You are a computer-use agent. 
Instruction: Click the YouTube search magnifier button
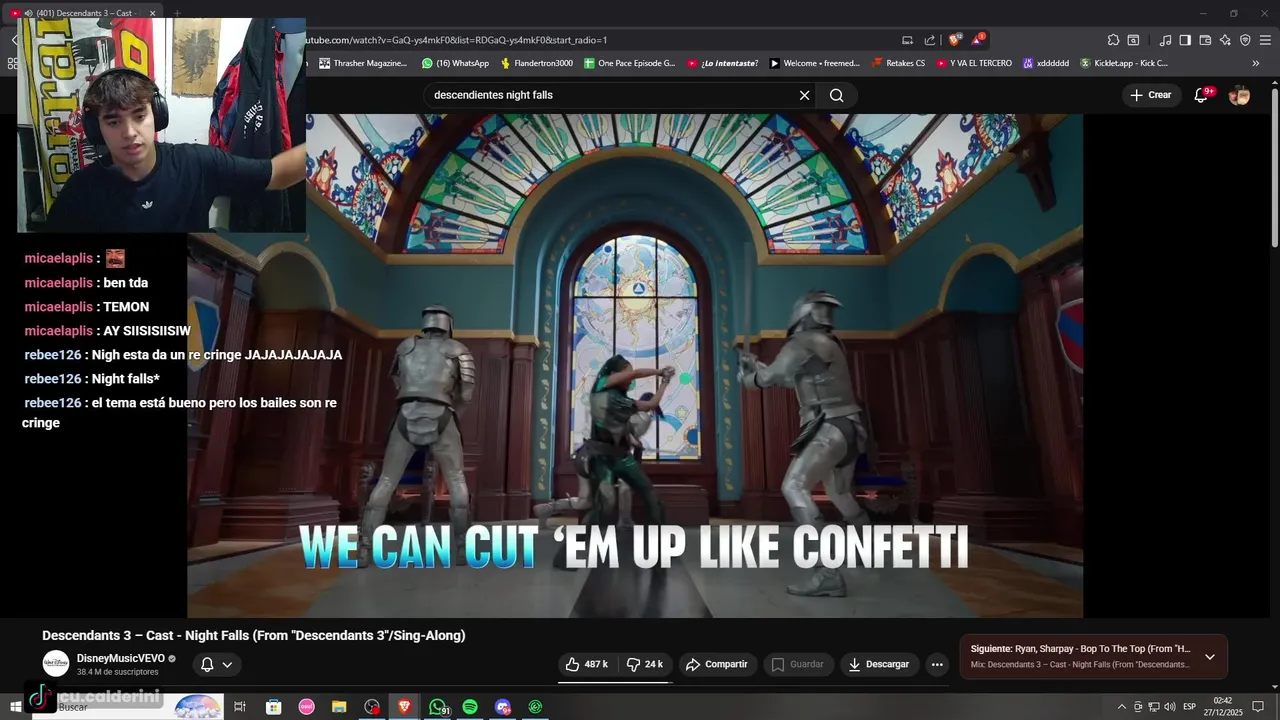(837, 95)
